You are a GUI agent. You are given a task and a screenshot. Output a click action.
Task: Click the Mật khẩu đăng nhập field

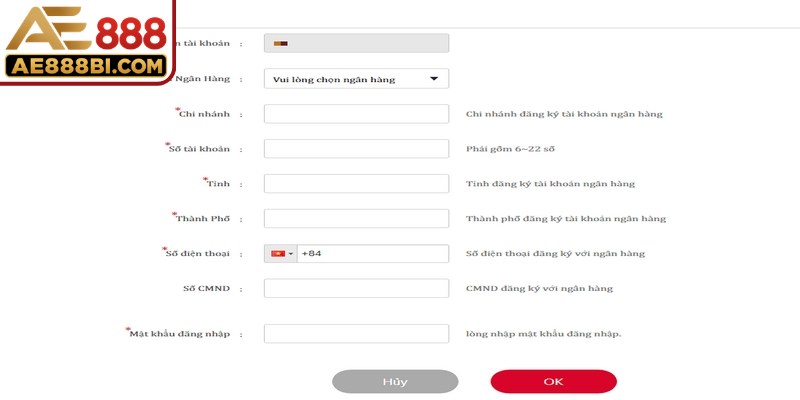click(x=356, y=334)
